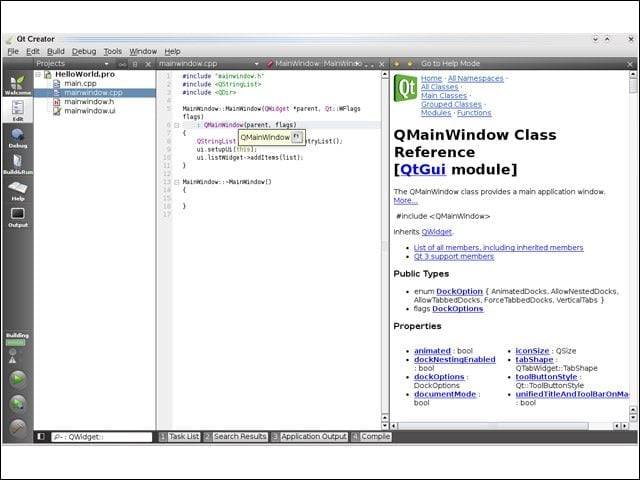Follow the QWidget inherits link

coord(436,232)
